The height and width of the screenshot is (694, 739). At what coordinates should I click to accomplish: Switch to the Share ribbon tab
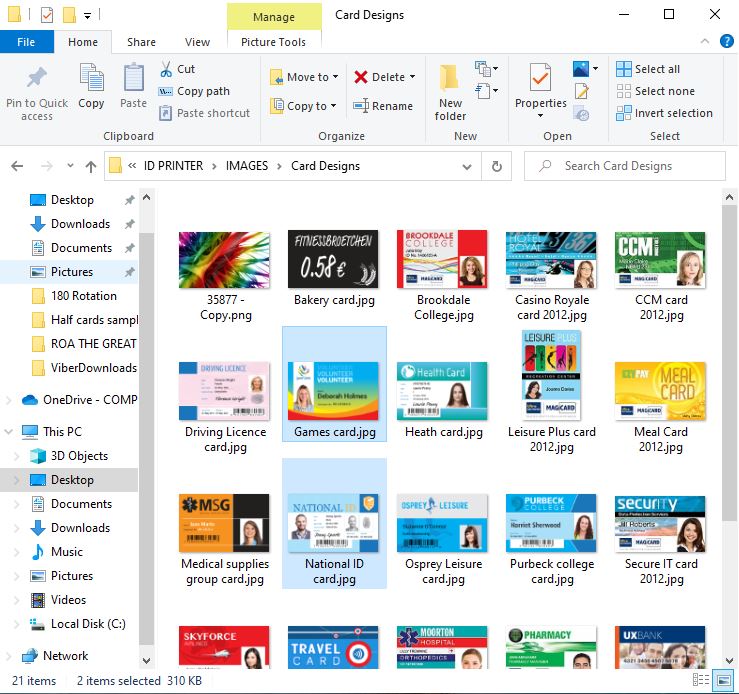pos(141,42)
